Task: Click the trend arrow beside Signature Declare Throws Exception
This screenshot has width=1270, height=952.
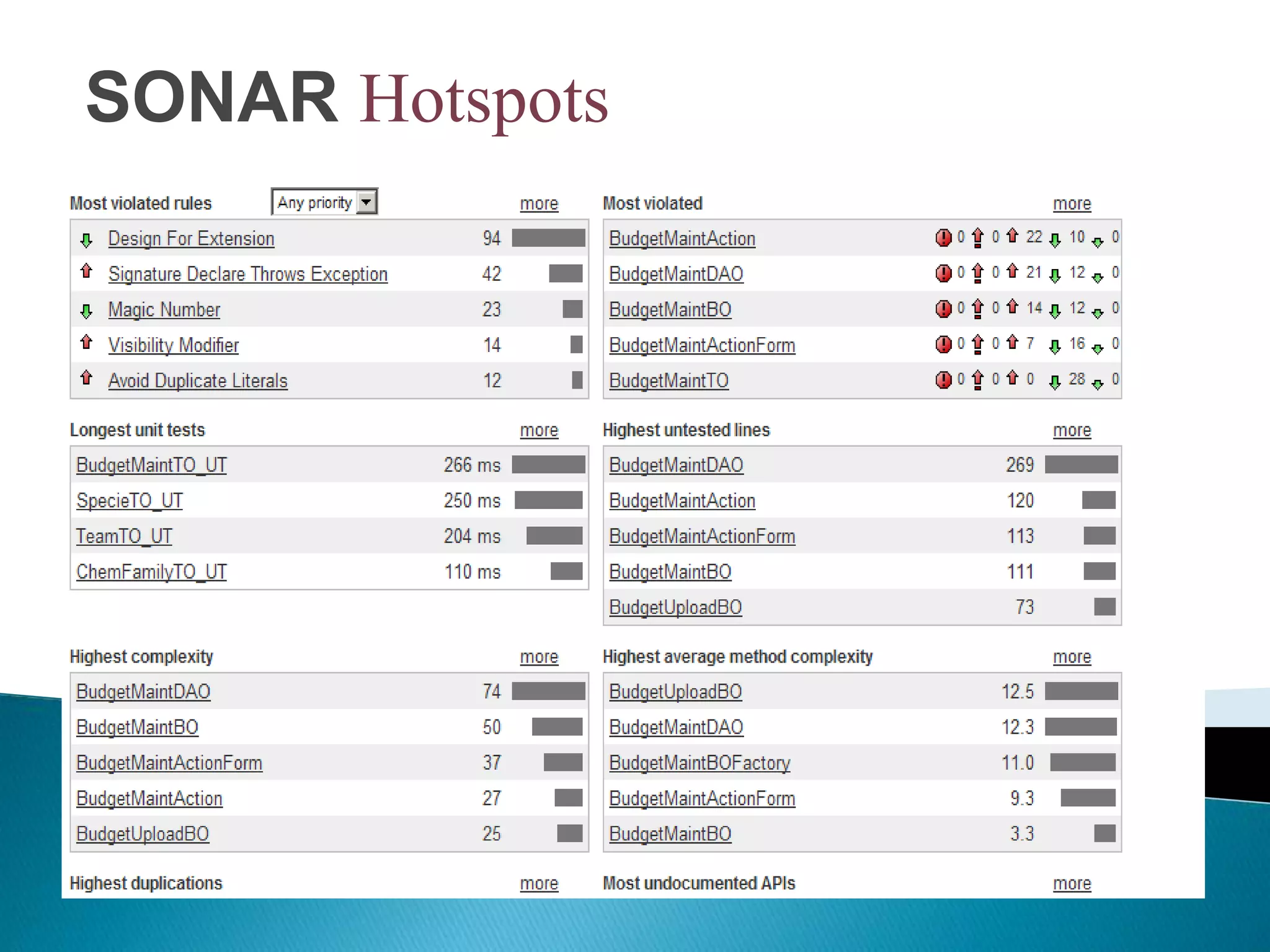Action: [87, 271]
